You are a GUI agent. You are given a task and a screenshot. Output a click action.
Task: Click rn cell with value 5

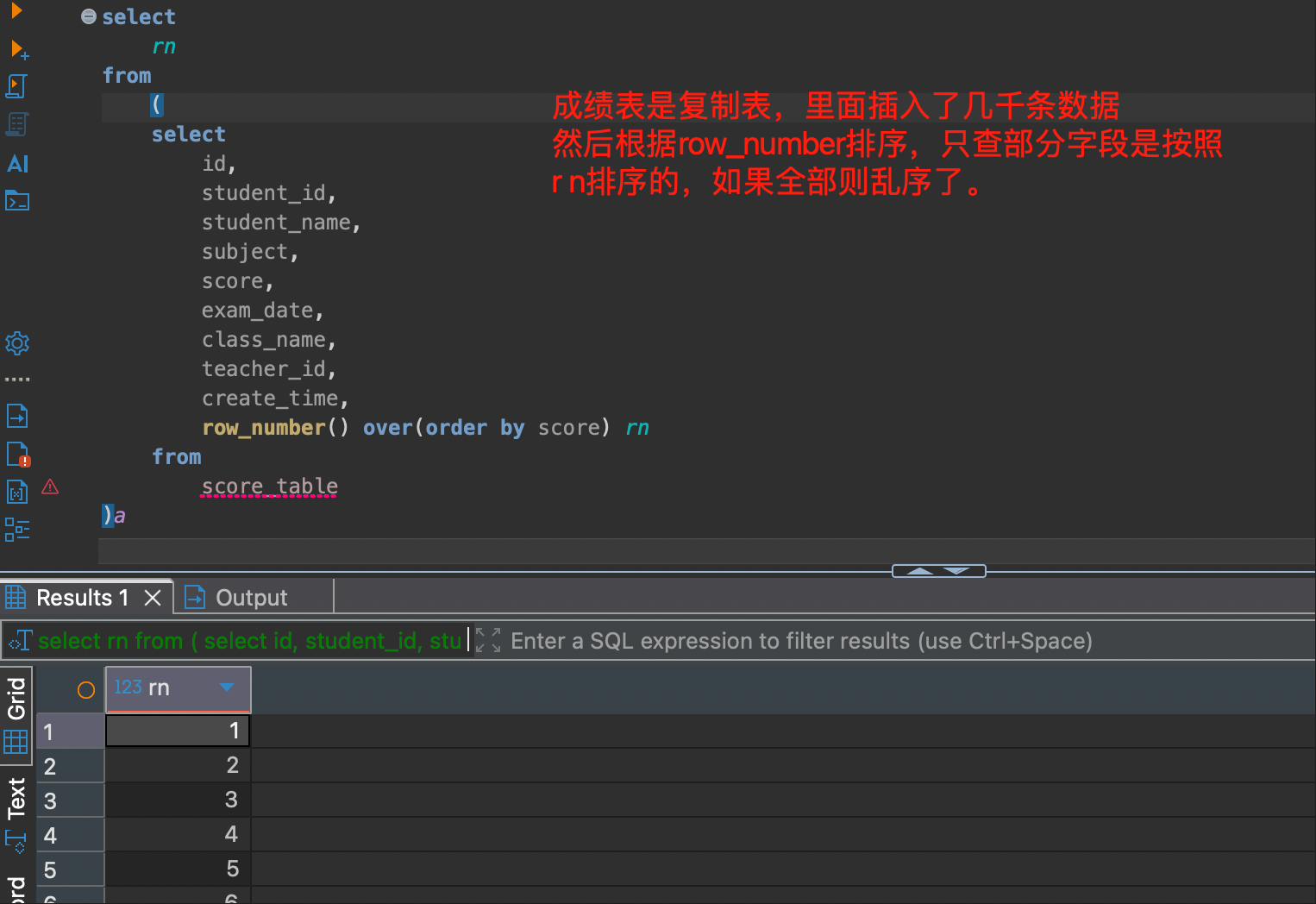click(x=178, y=869)
